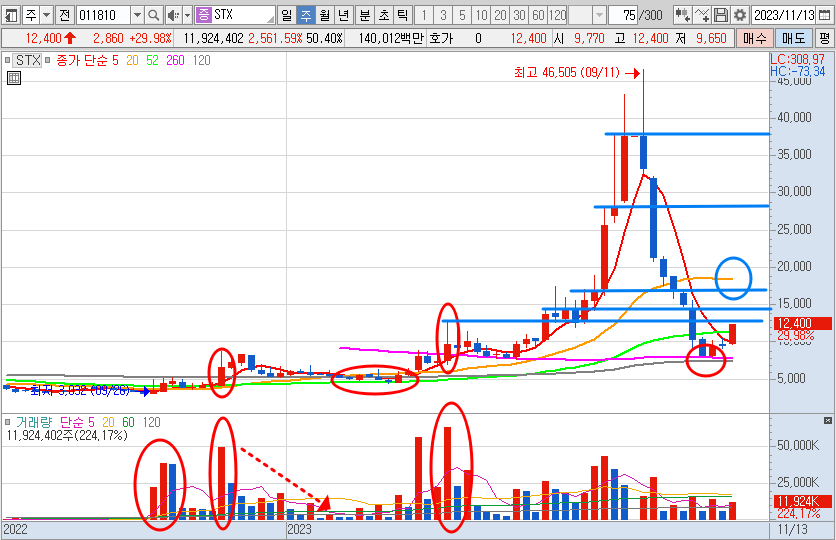Click the 평 button
This screenshot has height=540, width=836.
pos(825,38)
